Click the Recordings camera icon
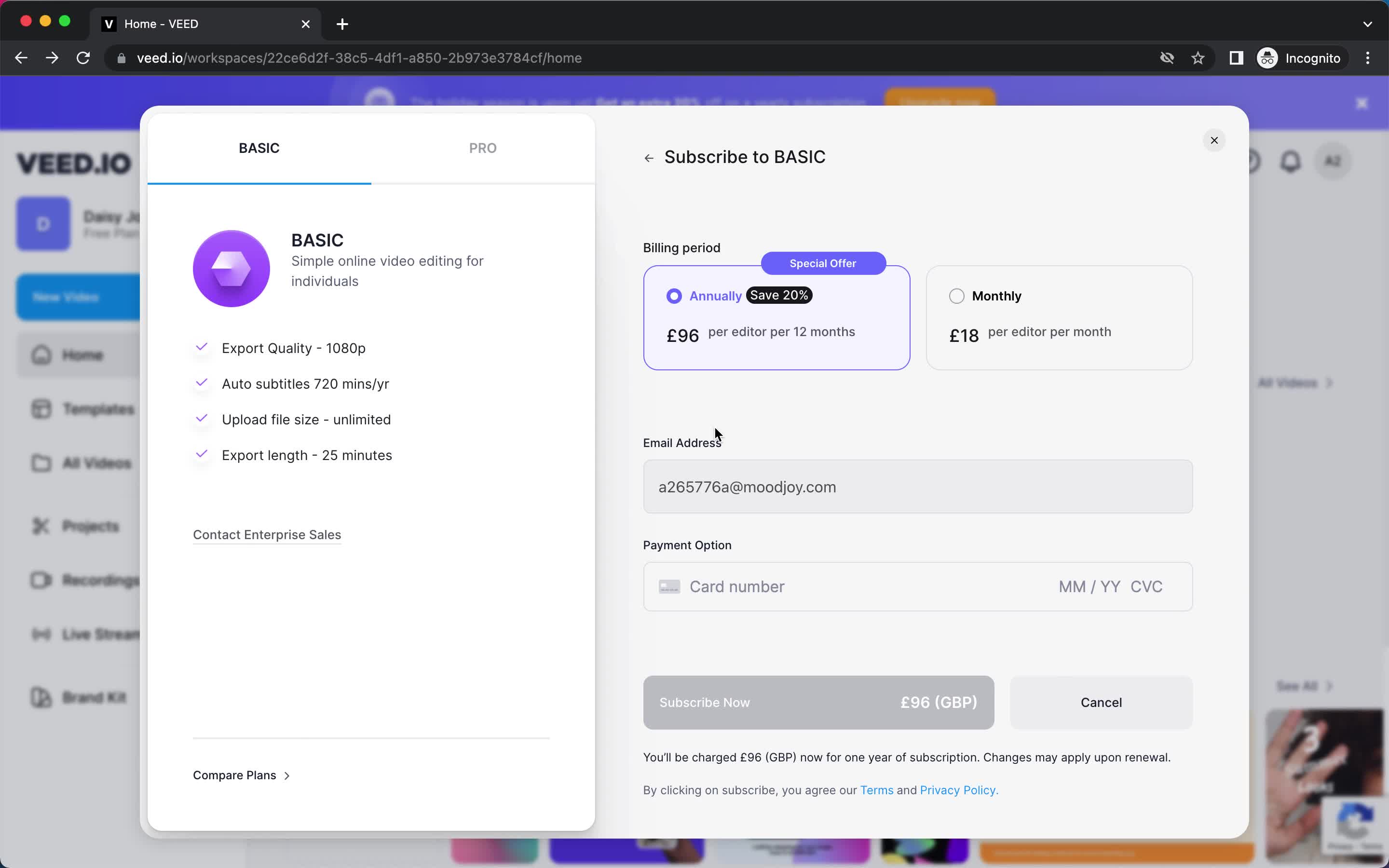This screenshot has width=1389, height=868. point(41,580)
